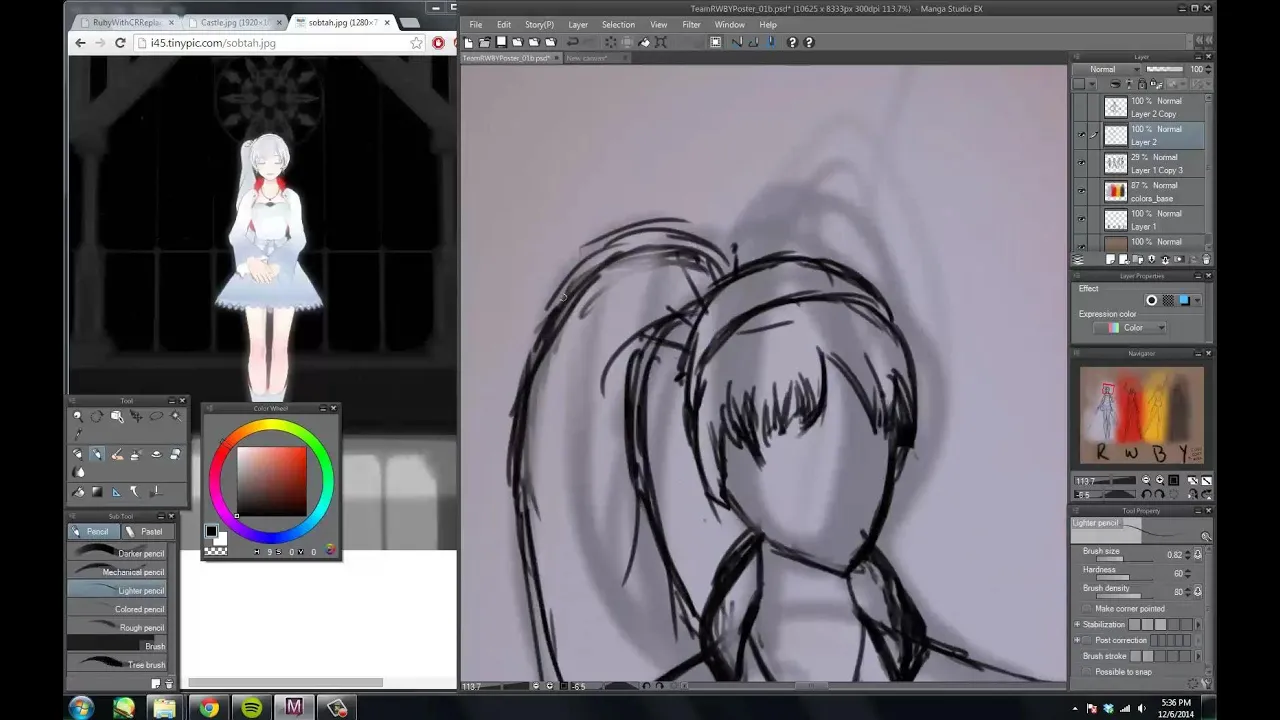Open the File menu
1280x720 pixels.
(476, 24)
